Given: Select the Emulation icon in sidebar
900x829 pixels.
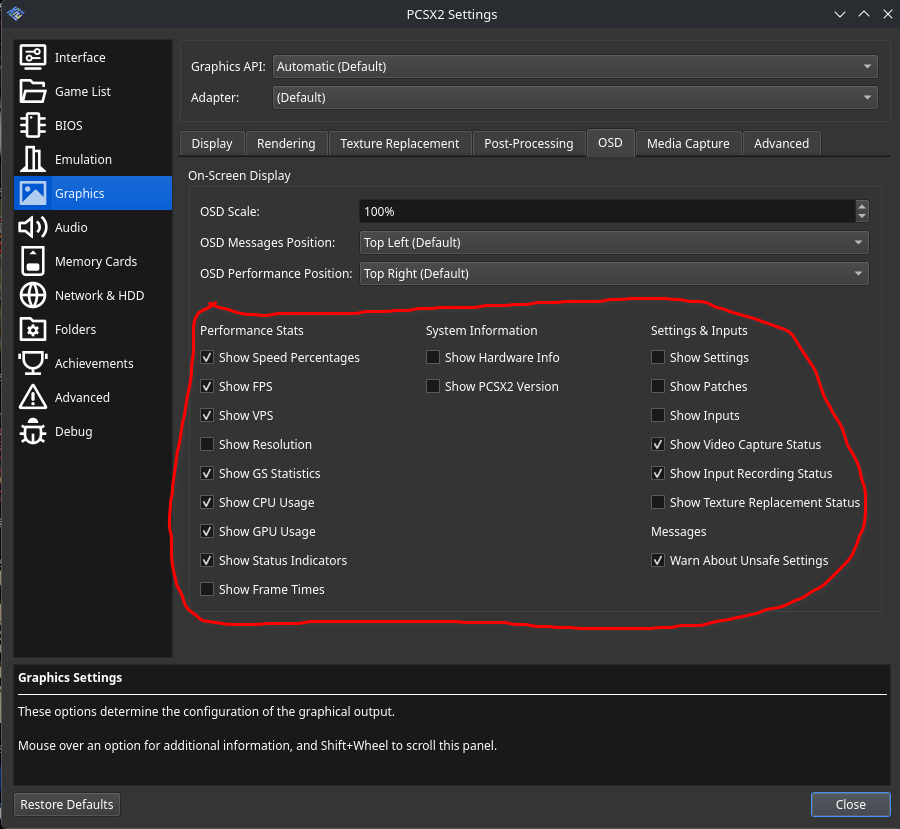Looking at the screenshot, I should 33,159.
